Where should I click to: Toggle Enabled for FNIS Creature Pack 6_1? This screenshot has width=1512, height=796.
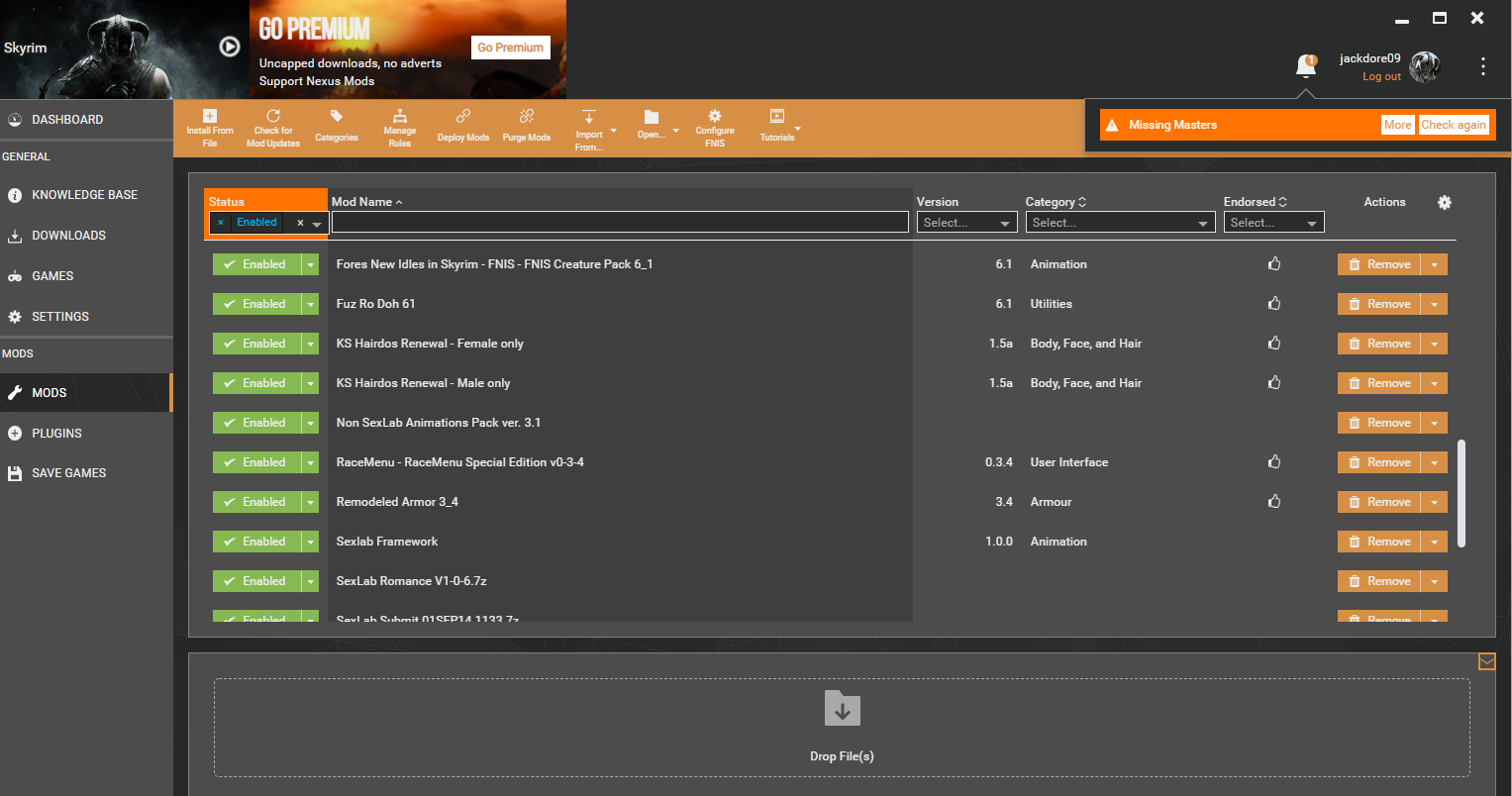257,264
